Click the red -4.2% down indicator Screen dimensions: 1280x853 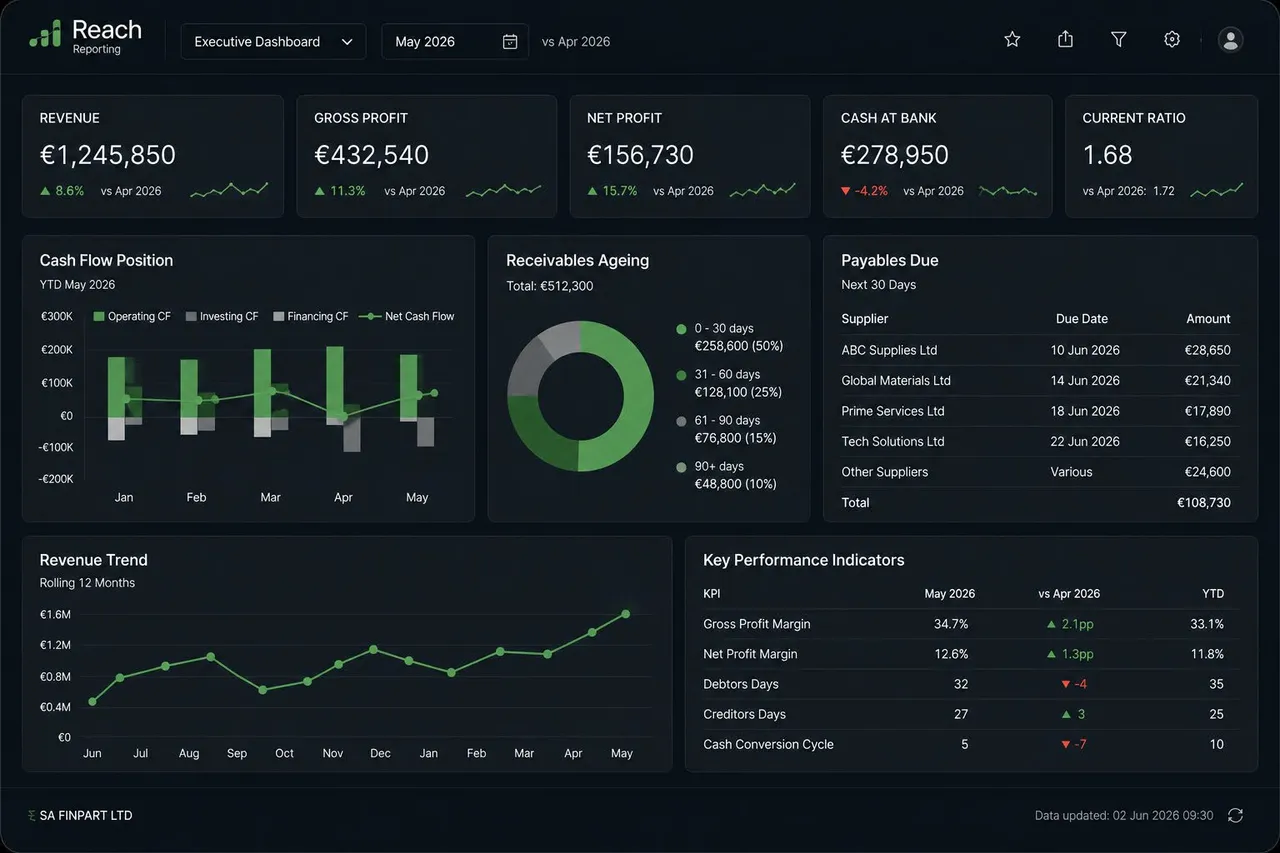tap(864, 191)
